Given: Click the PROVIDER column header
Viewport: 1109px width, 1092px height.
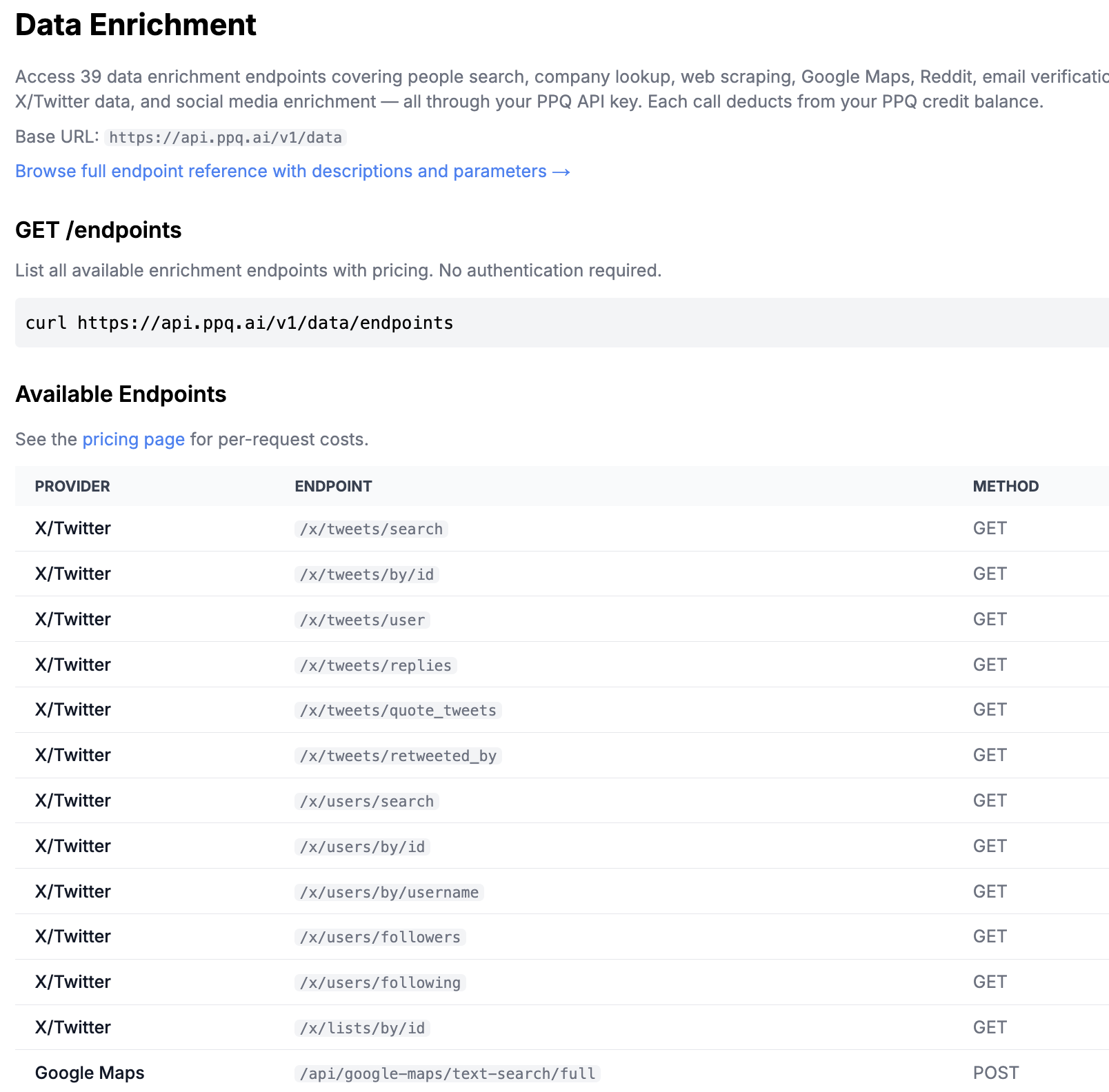Looking at the screenshot, I should click(x=72, y=486).
